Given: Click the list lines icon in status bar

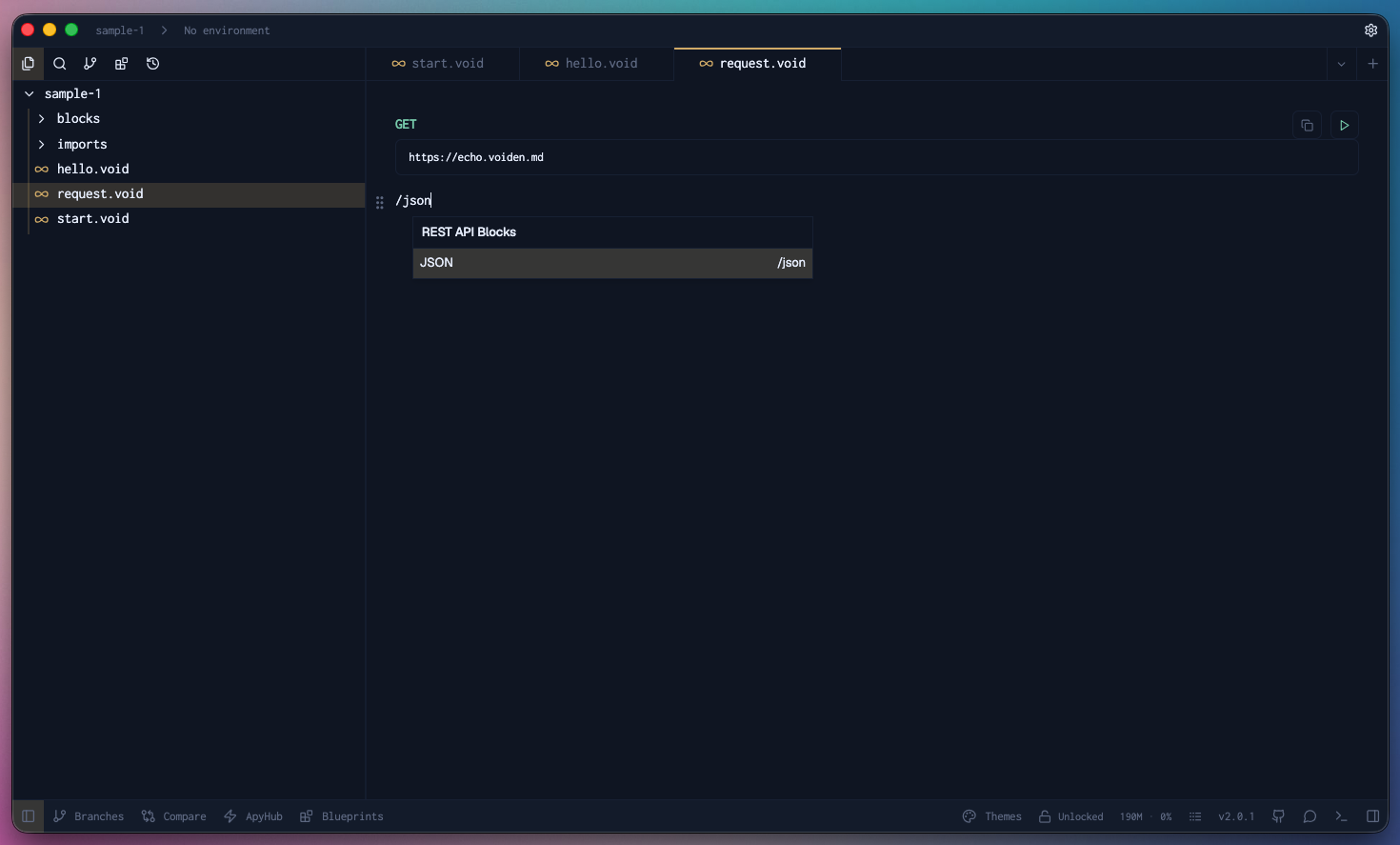Looking at the screenshot, I should click(x=1195, y=816).
